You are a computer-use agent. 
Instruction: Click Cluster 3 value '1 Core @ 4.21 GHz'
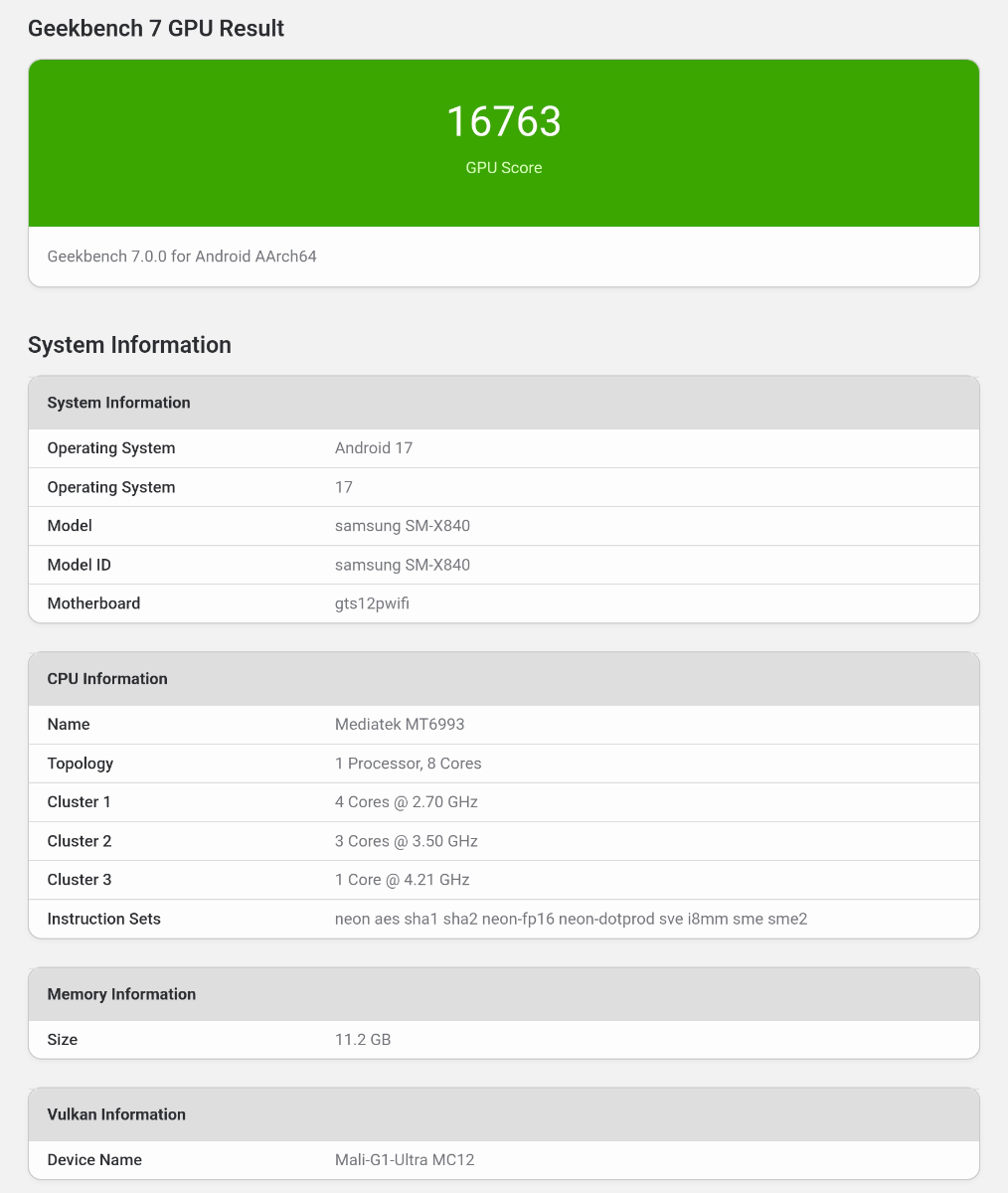pyautogui.click(x=403, y=880)
